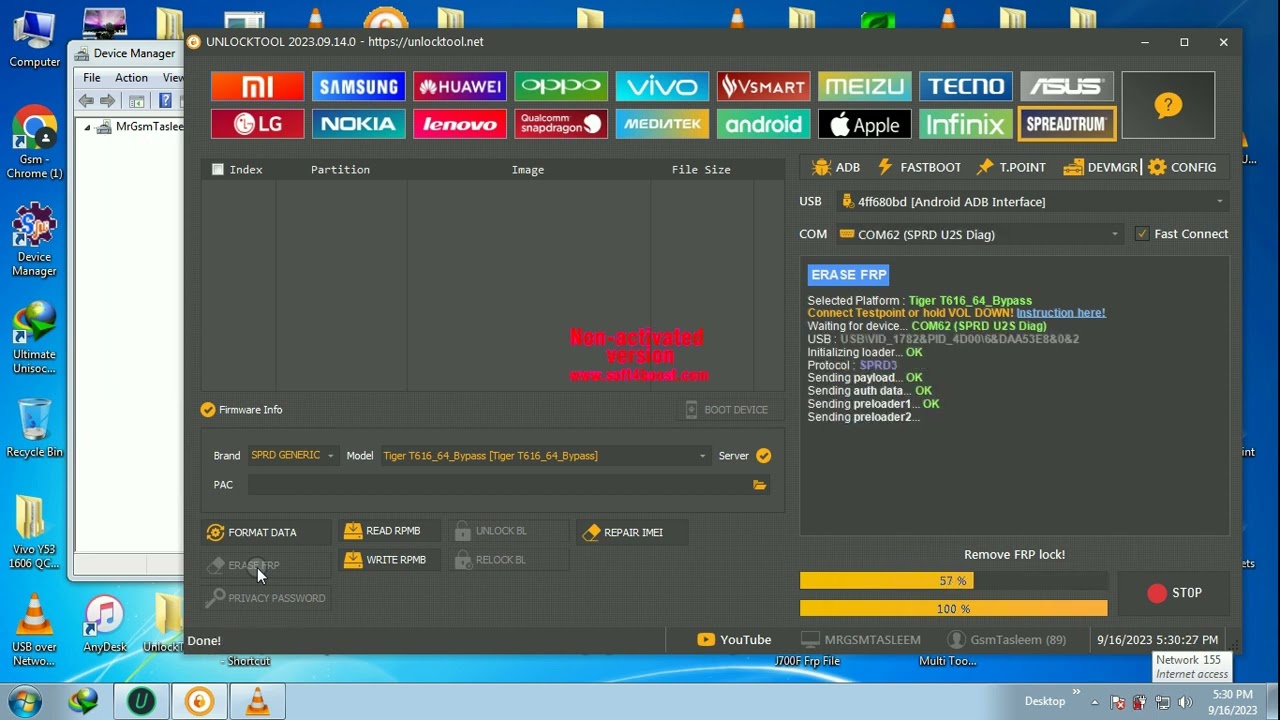The height and width of the screenshot is (720, 1280).
Task: Open the Instruction here link
Action: (1061, 313)
